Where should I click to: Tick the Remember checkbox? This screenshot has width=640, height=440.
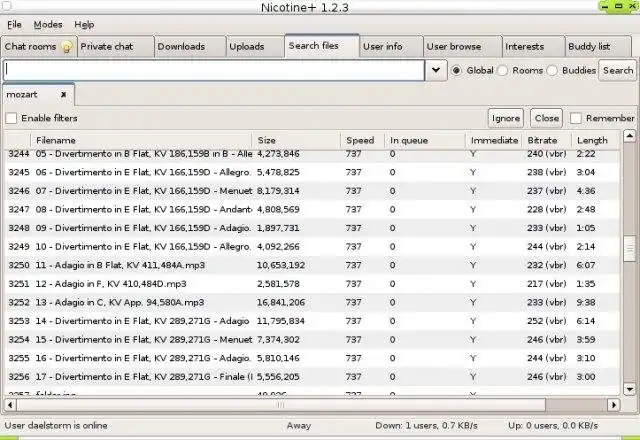pos(576,118)
